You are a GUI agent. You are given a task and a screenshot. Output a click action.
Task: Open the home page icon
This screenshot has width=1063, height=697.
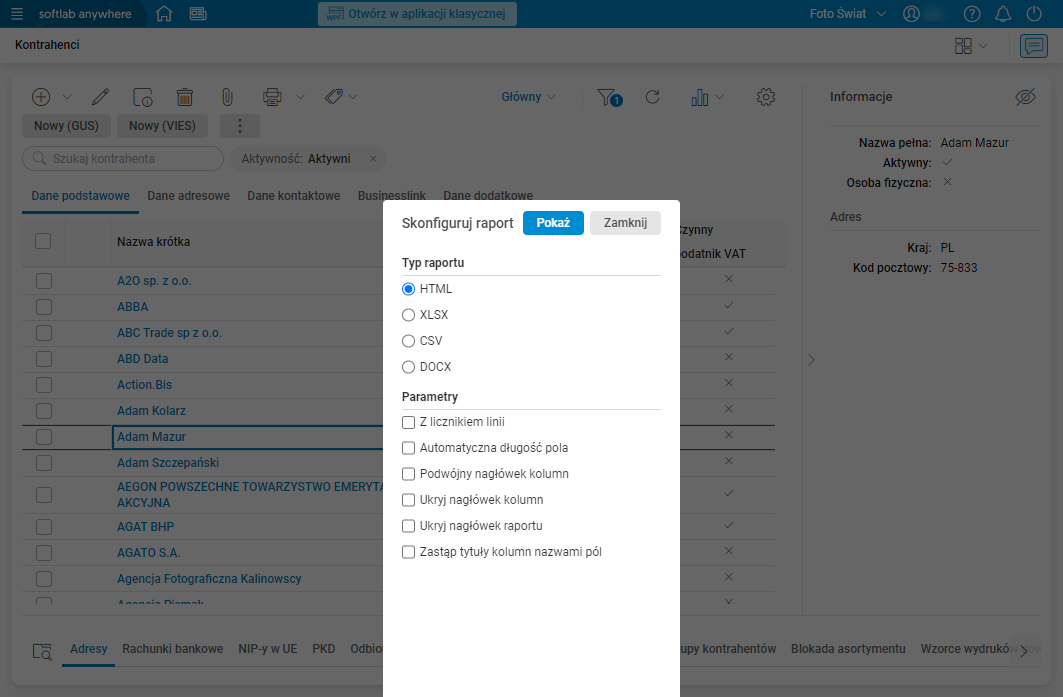165,14
